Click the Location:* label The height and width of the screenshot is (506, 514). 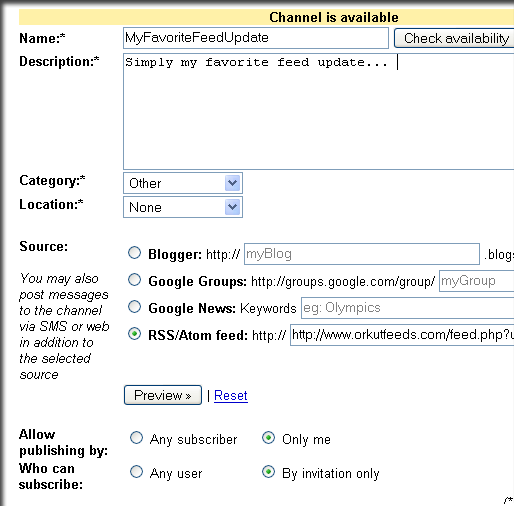click(x=51, y=204)
